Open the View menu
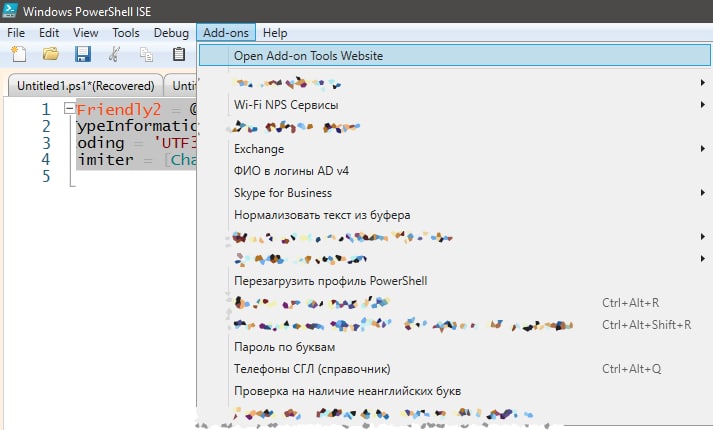Viewport: 713px width, 430px height. 85,33
